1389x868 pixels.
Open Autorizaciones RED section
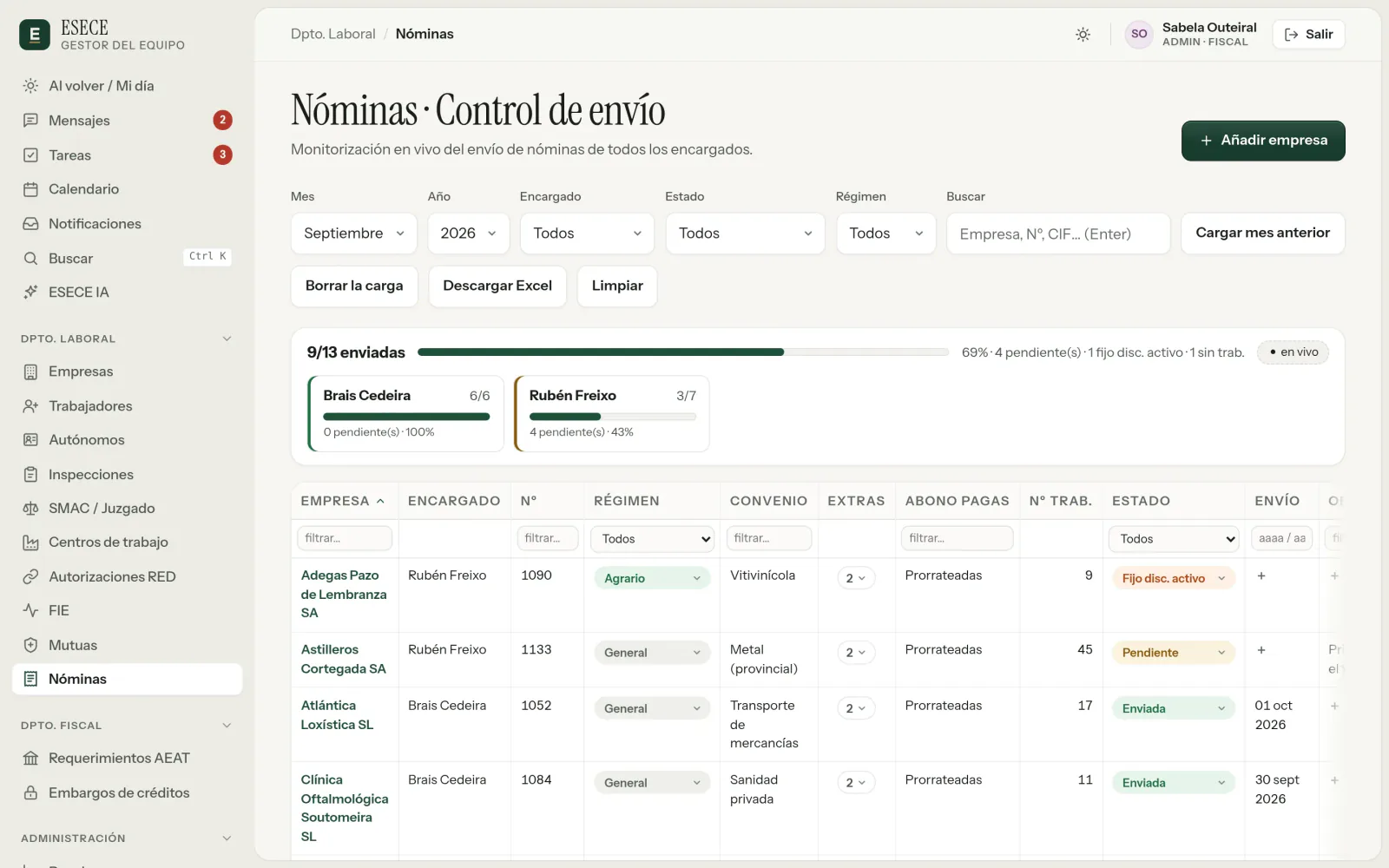click(x=127, y=576)
